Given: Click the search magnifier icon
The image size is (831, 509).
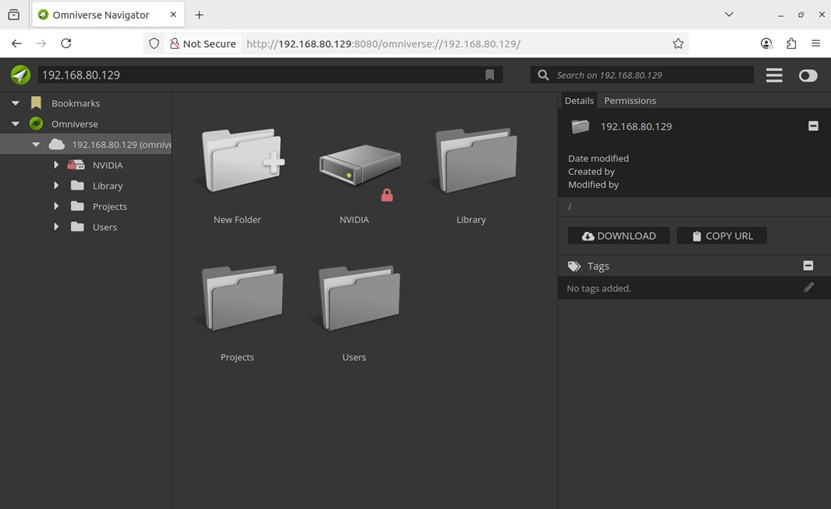Looking at the screenshot, I should (543, 75).
